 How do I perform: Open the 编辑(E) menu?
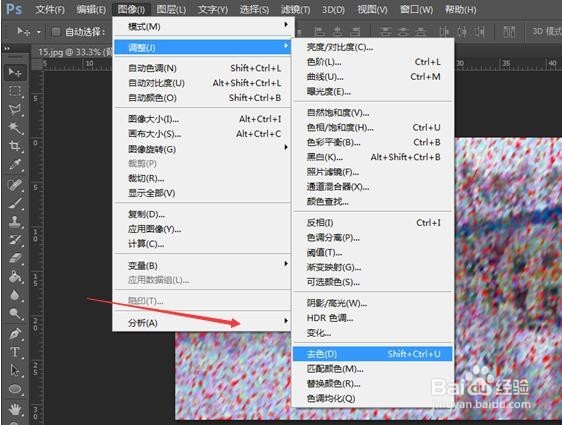coord(91,9)
